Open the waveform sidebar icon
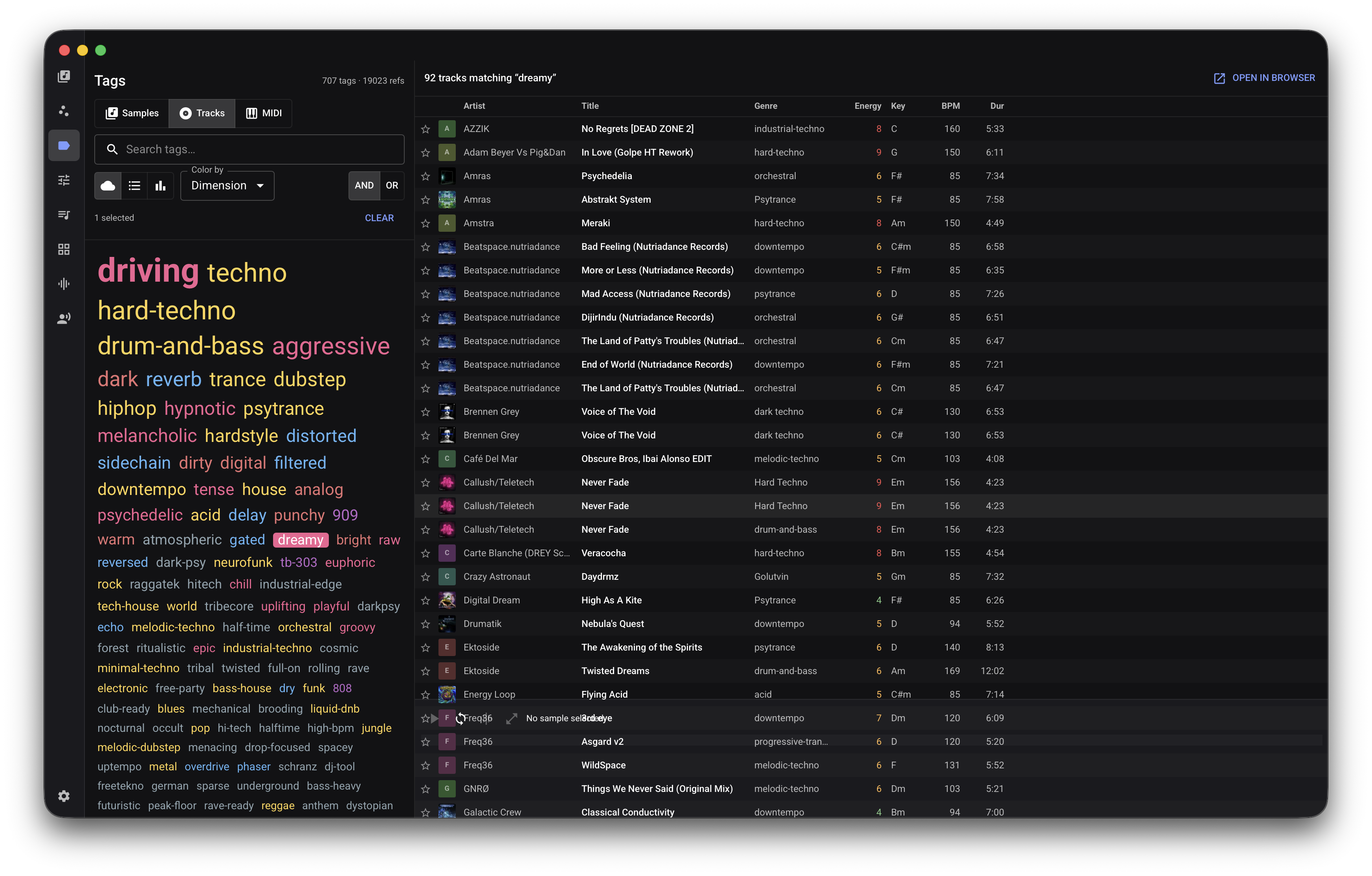 point(64,284)
